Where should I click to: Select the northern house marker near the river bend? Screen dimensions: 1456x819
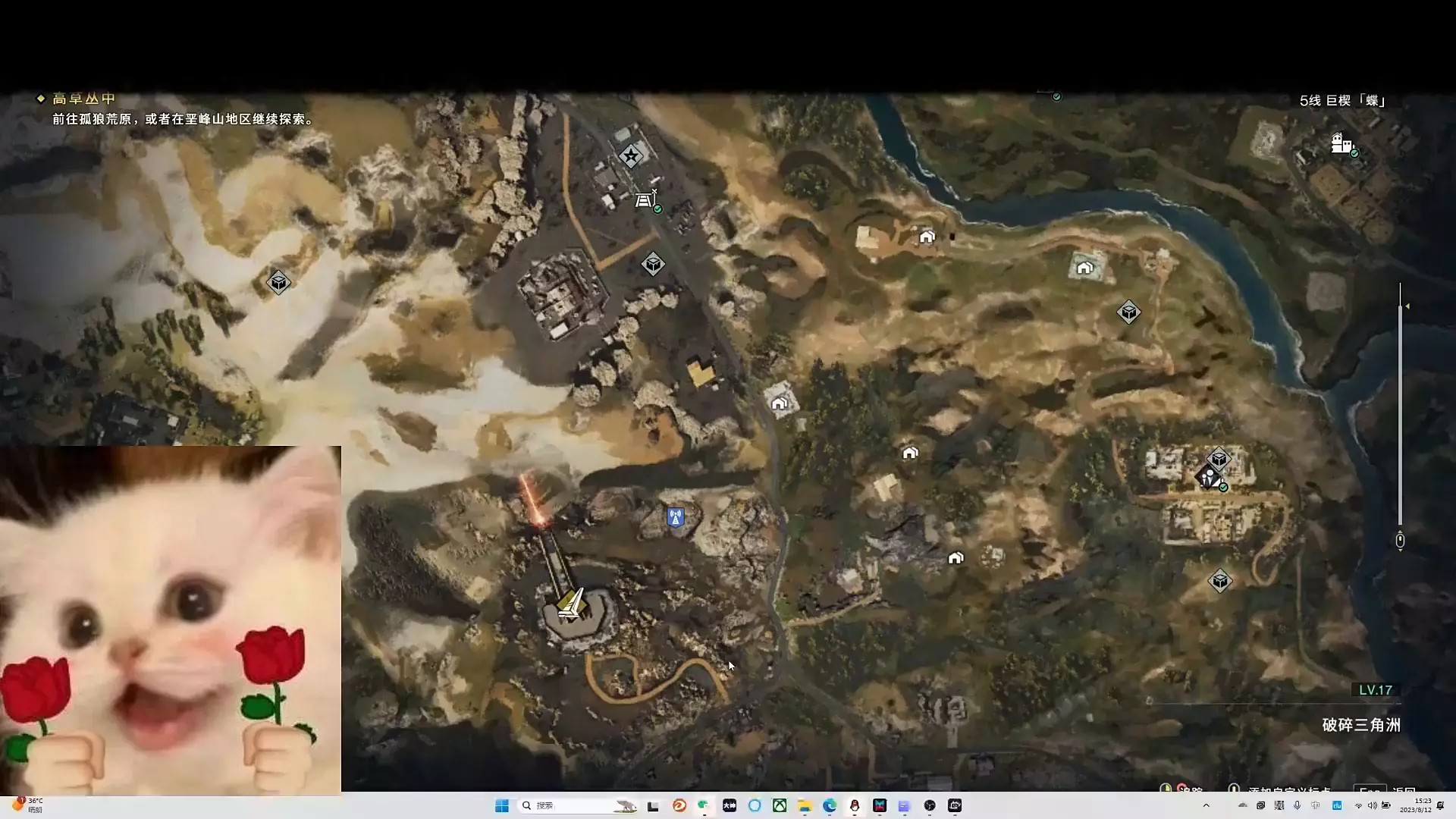[x=927, y=237]
